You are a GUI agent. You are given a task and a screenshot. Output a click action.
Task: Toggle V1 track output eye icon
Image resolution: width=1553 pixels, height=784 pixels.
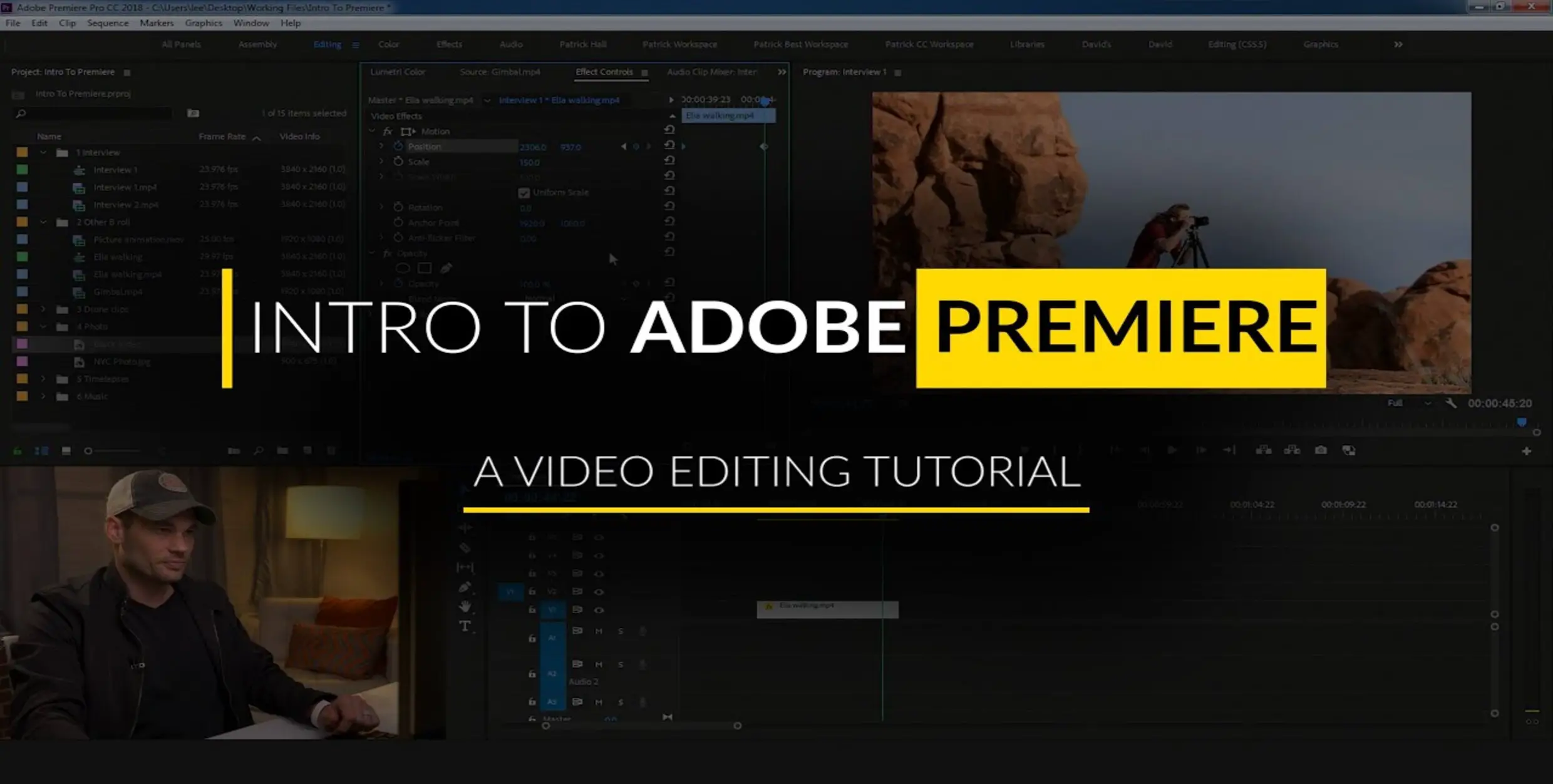click(599, 609)
